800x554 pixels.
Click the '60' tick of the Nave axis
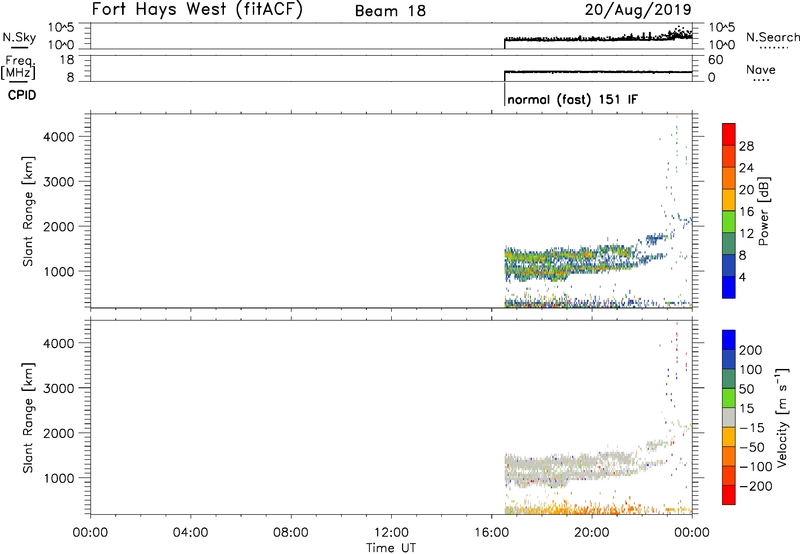pyautogui.click(x=715, y=60)
